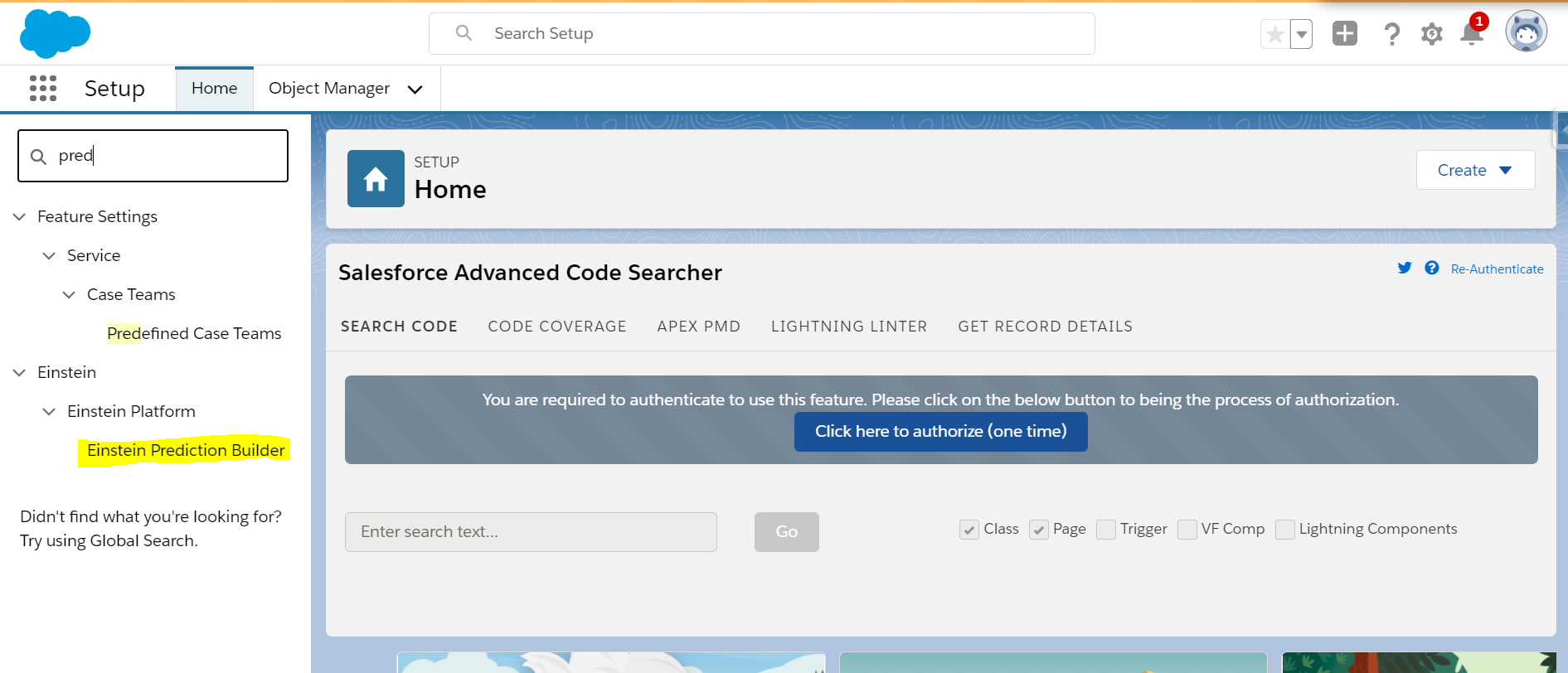Enable the Trigger checkbox
The image size is (1568, 673).
point(1106,530)
